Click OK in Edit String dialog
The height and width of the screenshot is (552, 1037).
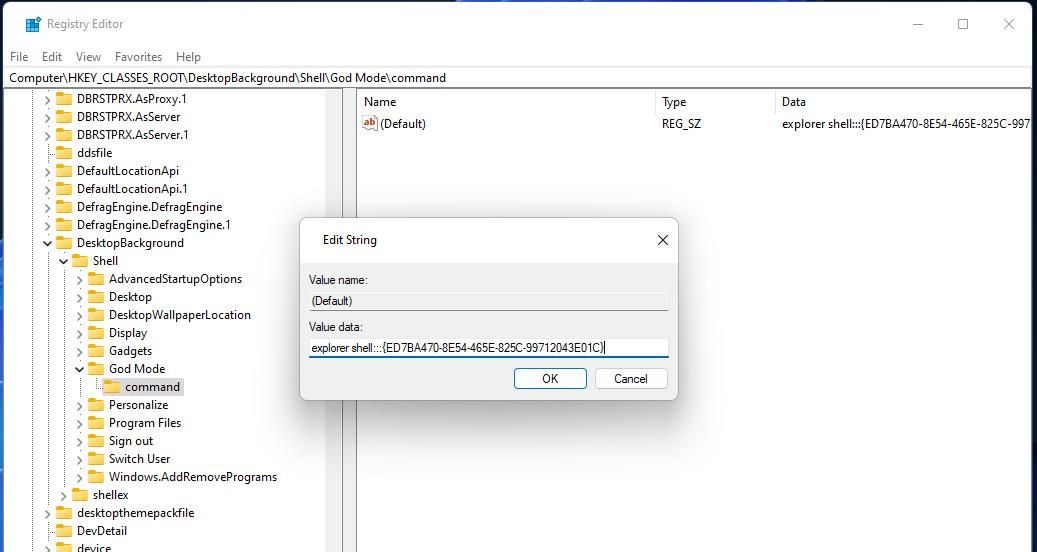pyautogui.click(x=550, y=379)
